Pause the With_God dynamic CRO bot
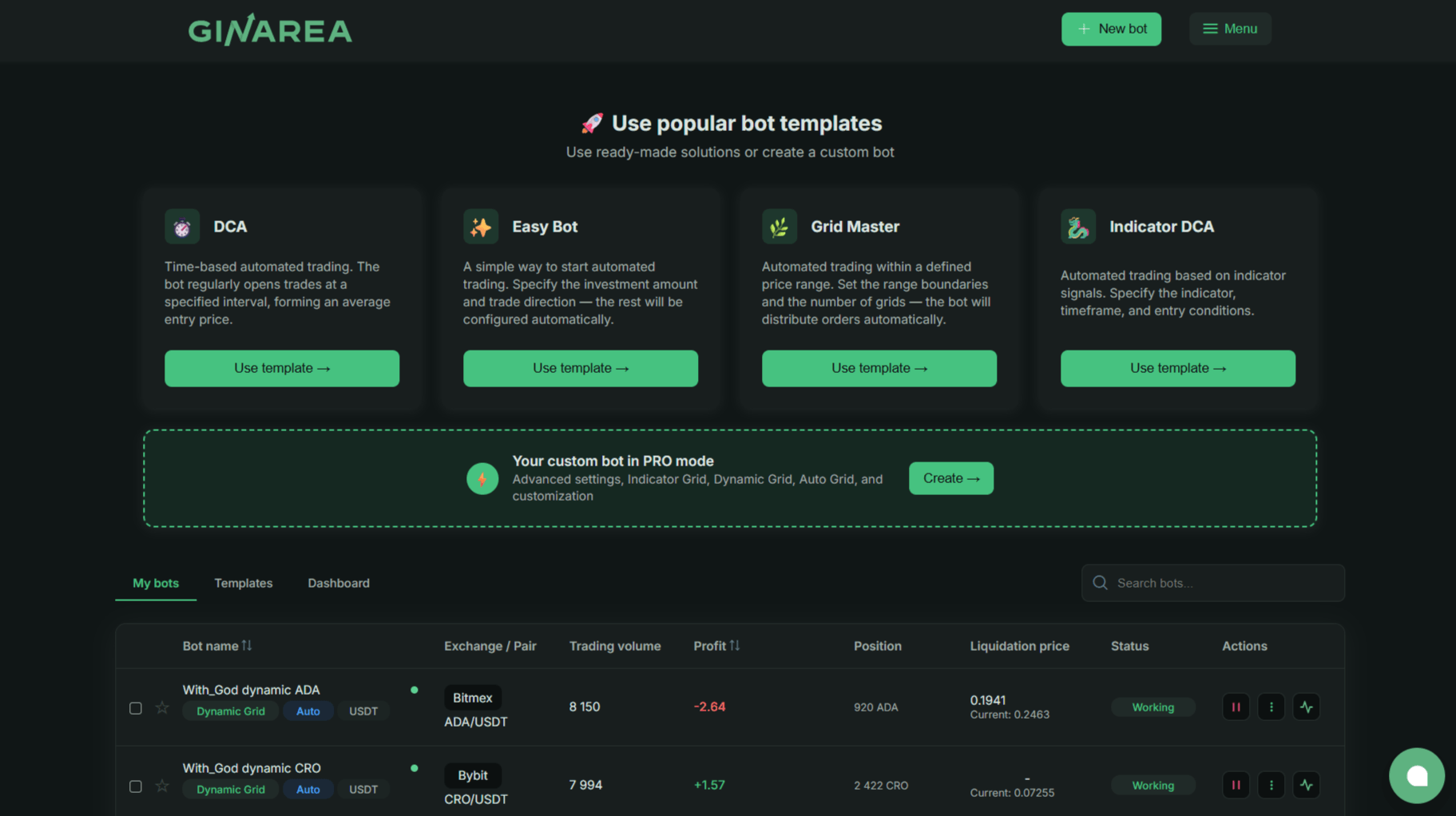The image size is (1456, 816). [1236, 785]
